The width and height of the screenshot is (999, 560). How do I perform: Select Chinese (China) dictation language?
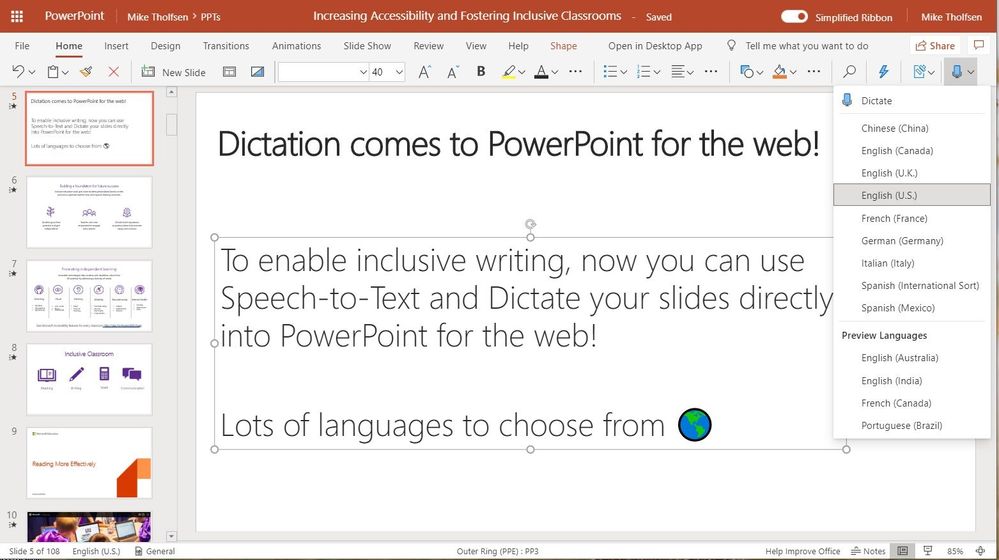click(x=912, y=128)
